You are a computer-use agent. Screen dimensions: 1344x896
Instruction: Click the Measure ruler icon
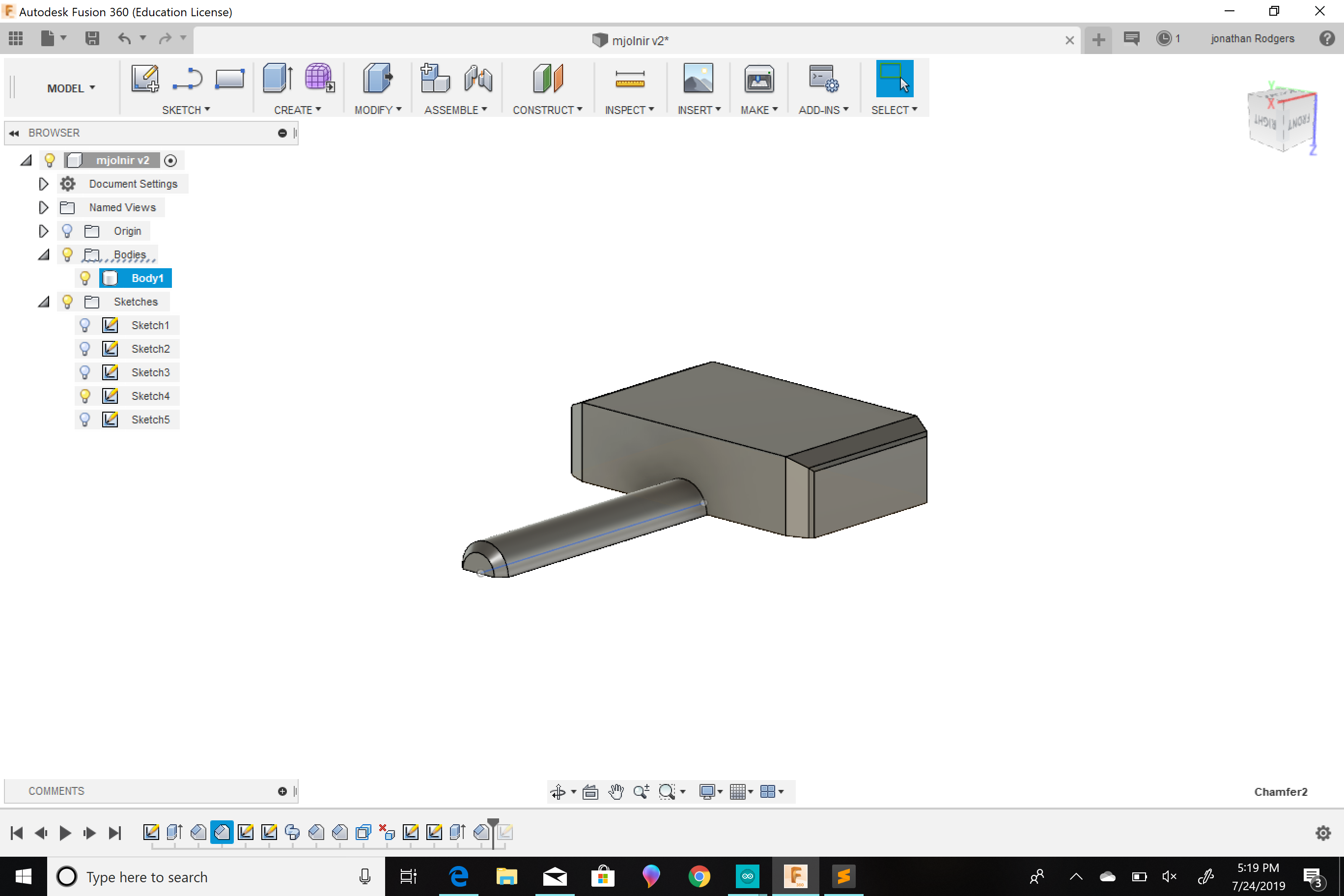click(x=630, y=80)
